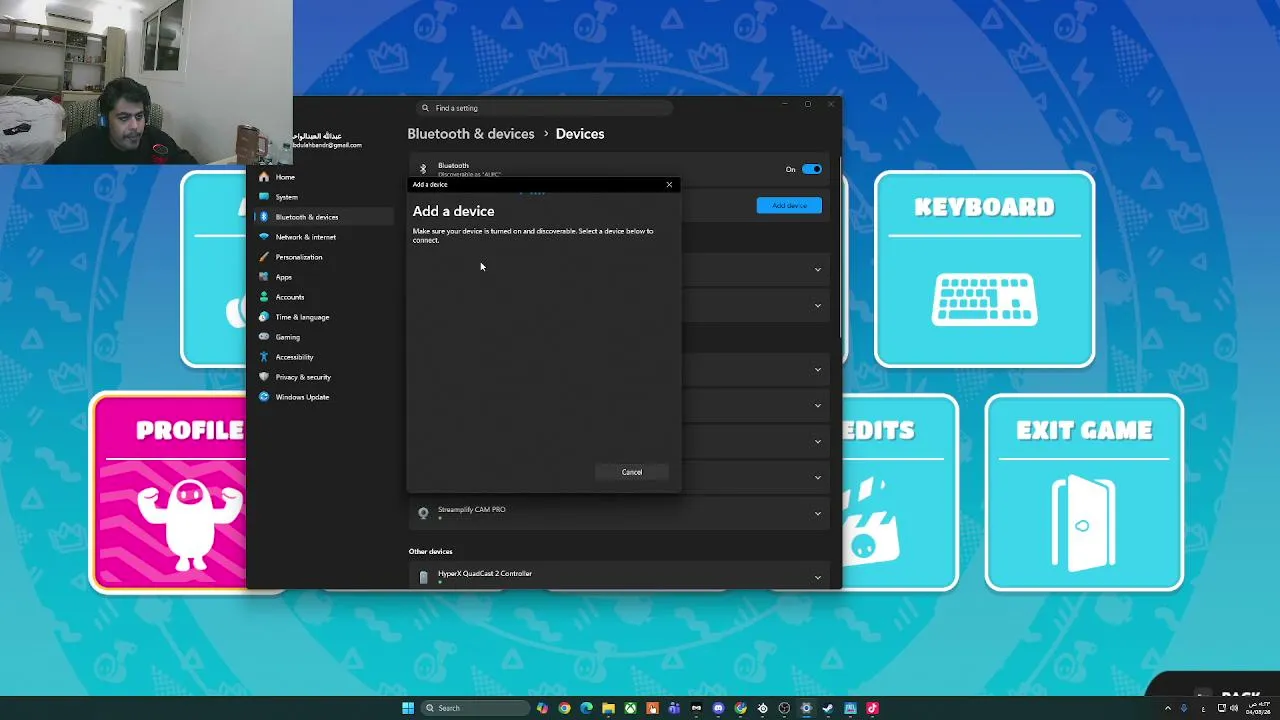Image resolution: width=1280 pixels, height=720 pixels.
Task: Open the network icon in system tray
Action: tap(1221, 708)
